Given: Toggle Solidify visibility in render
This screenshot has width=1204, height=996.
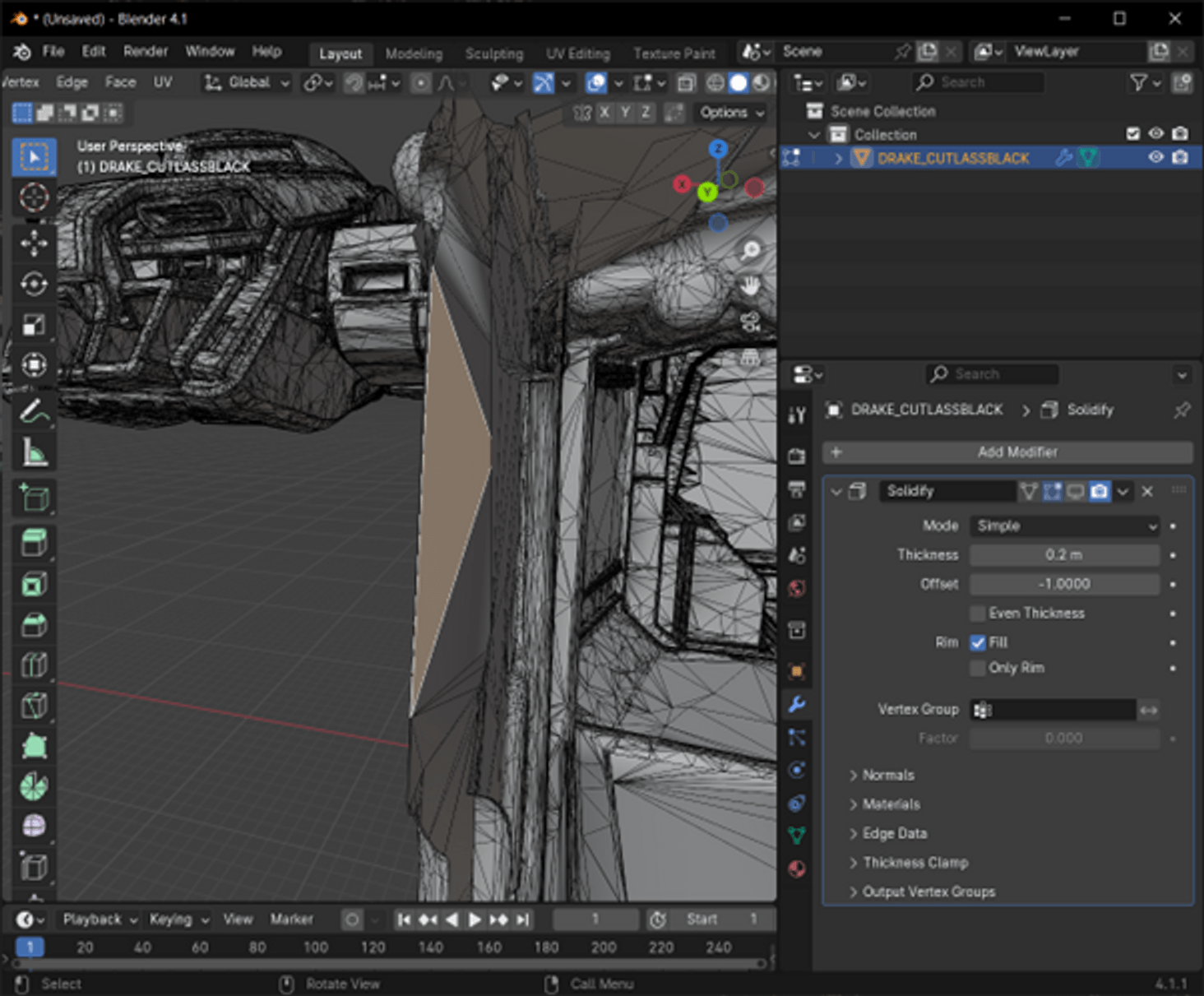Looking at the screenshot, I should (x=1100, y=491).
